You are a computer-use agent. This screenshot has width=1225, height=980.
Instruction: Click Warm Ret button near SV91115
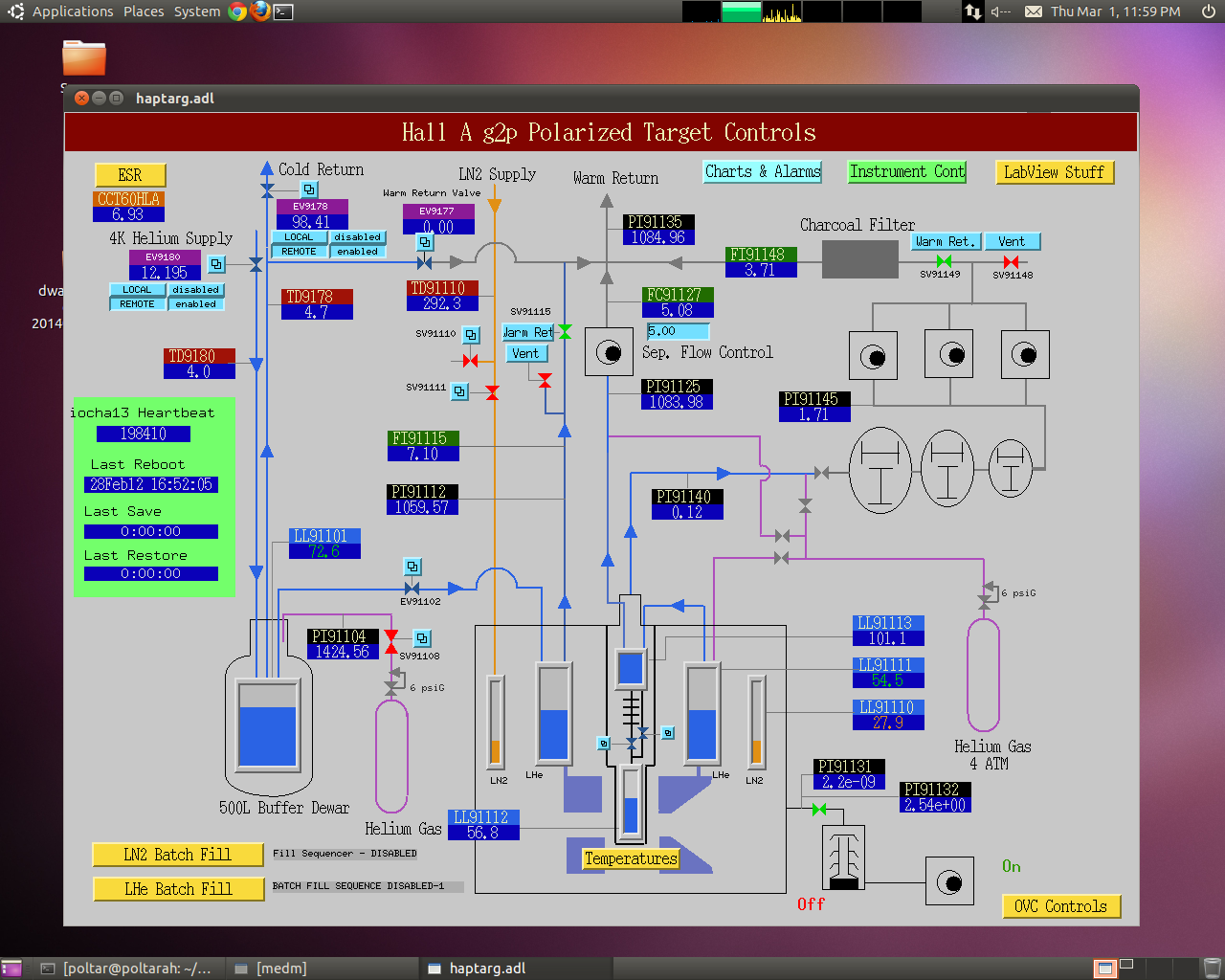pyautogui.click(x=528, y=332)
